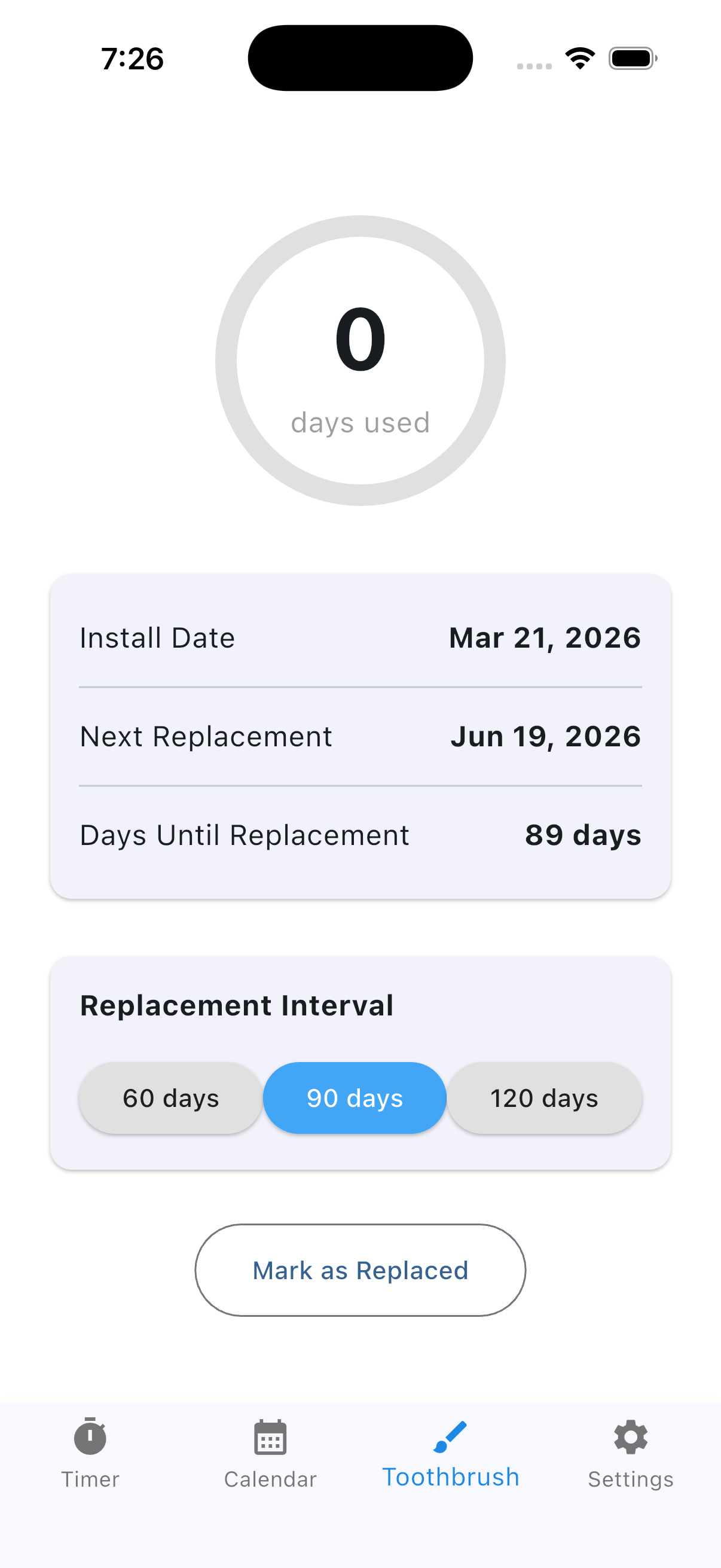The image size is (721, 1568).
Task: Tap the Toothbrush brush icon
Action: pos(450,1436)
